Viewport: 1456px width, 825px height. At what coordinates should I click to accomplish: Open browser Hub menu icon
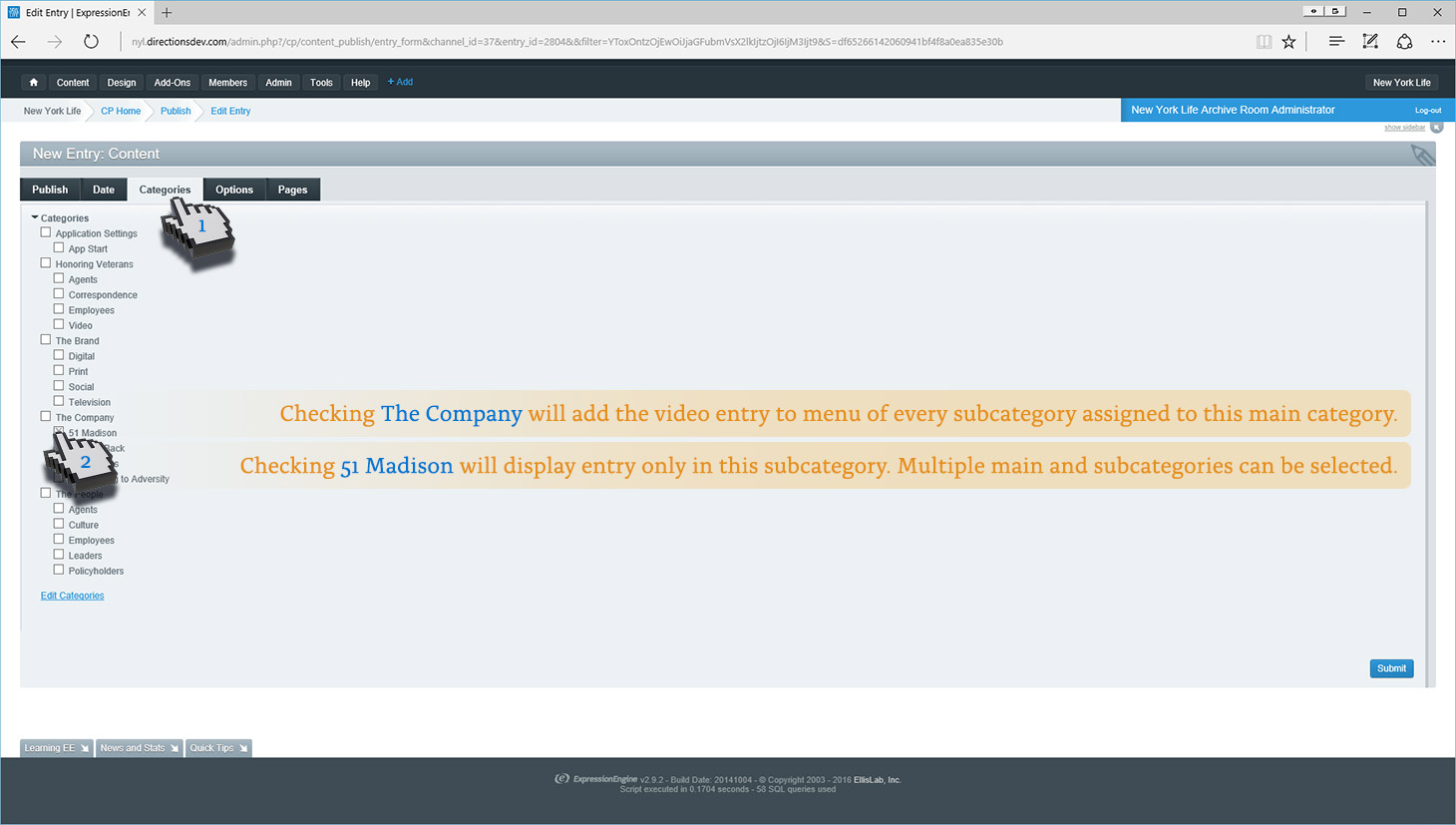click(x=1336, y=42)
